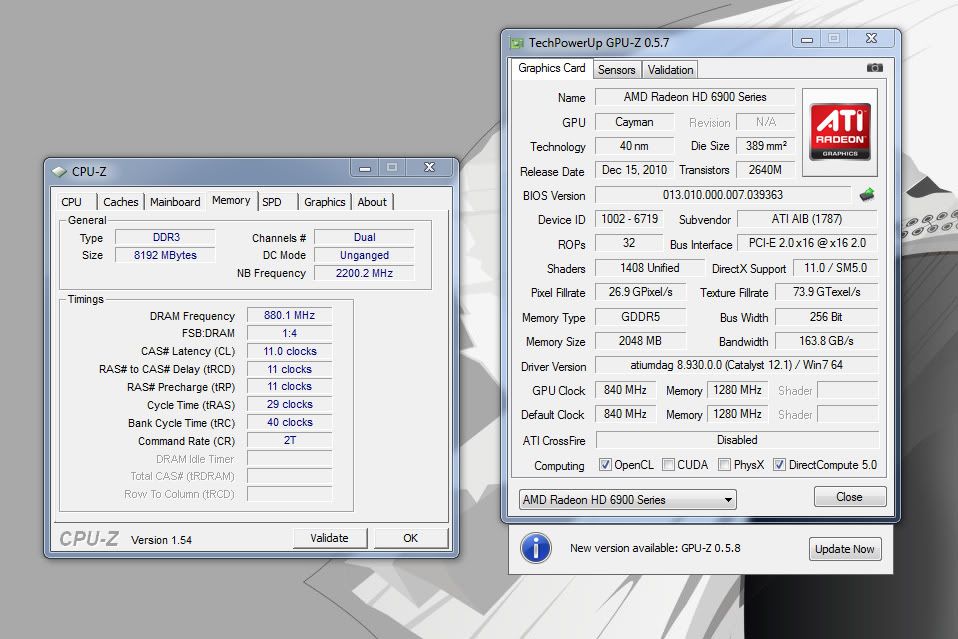Click the Shaders field 1408 Unified
This screenshot has height=639, width=958.
(649, 268)
